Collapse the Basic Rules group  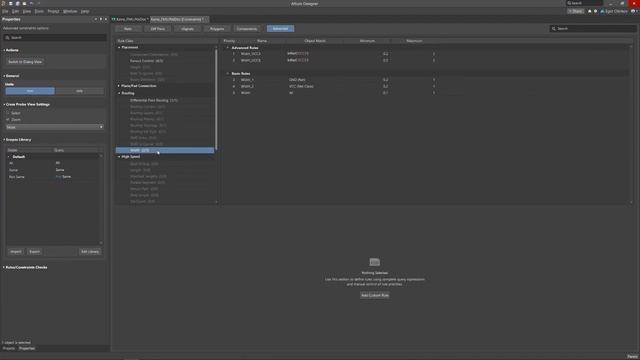[228, 73]
